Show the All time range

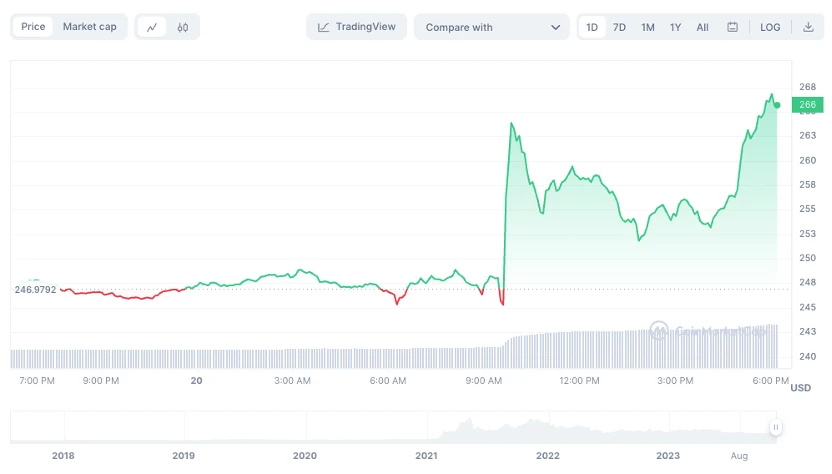(x=703, y=27)
